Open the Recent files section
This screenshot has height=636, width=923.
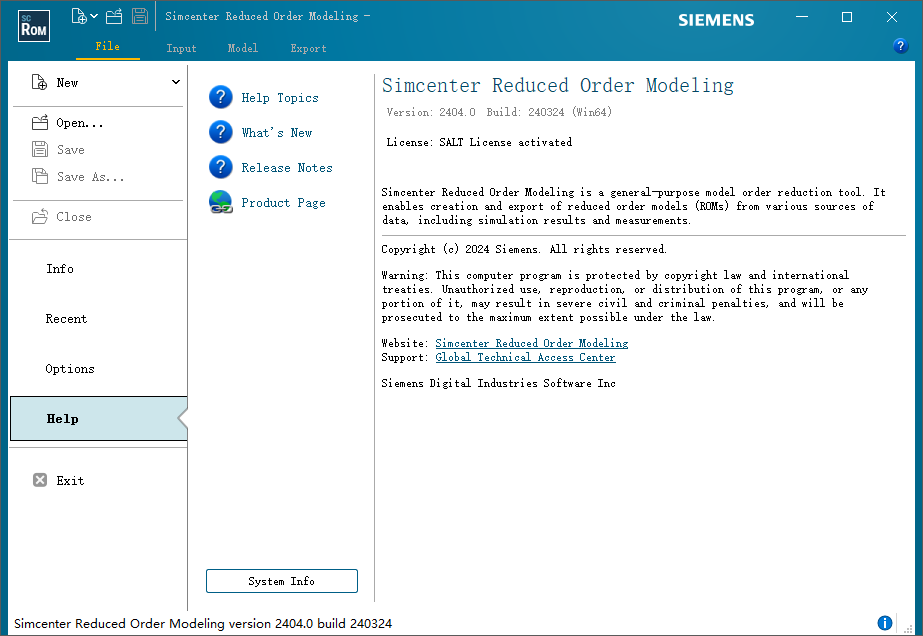[x=67, y=319]
